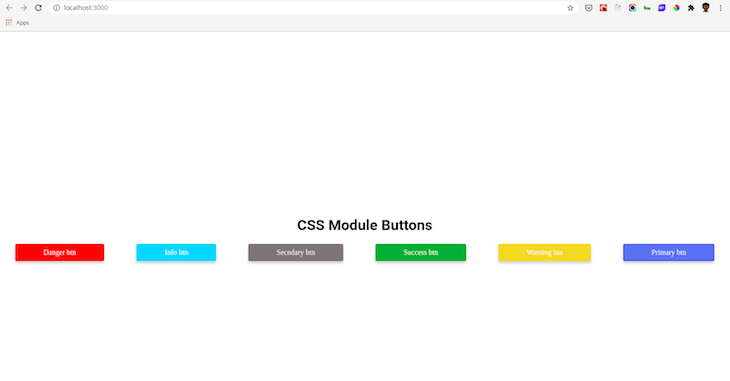Click the localhost:3000 address bar
Viewport: 730px width, 381px height.
(312, 8)
